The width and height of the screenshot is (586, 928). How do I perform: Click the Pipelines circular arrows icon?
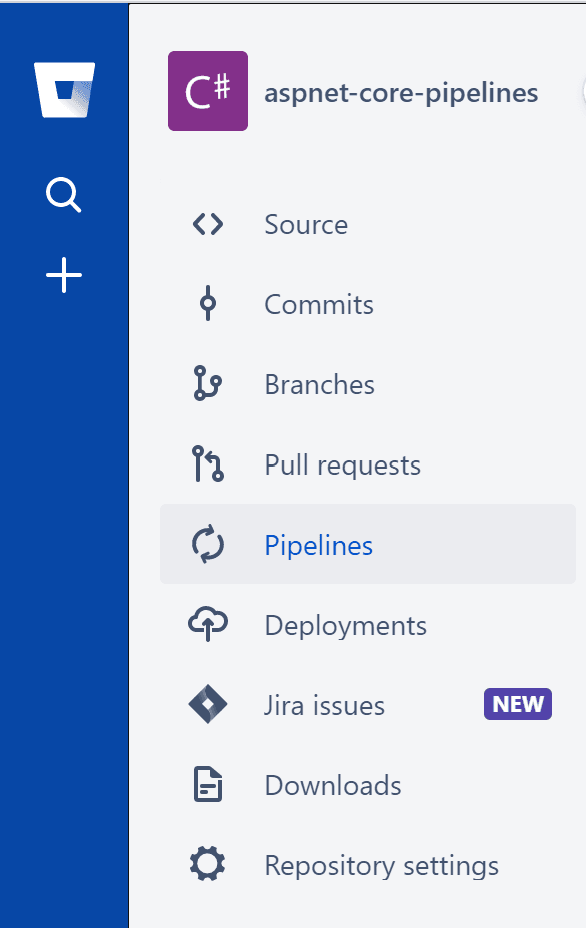pyautogui.click(x=208, y=544)
